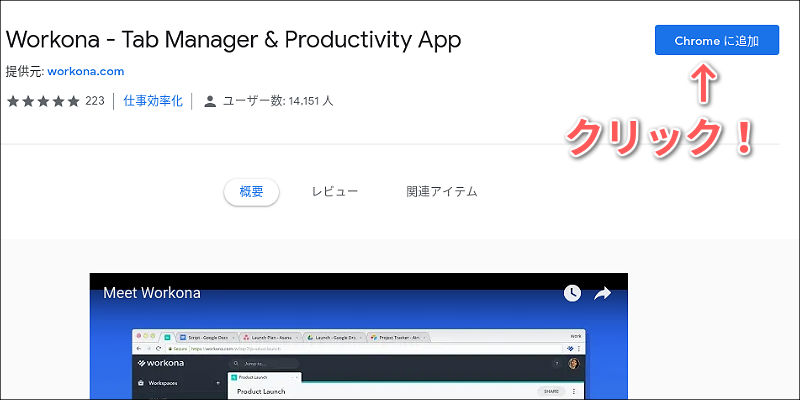This screenshot has height=400, width=800.
Task: Click the share arrow icon on video
Action: point(603,293)
